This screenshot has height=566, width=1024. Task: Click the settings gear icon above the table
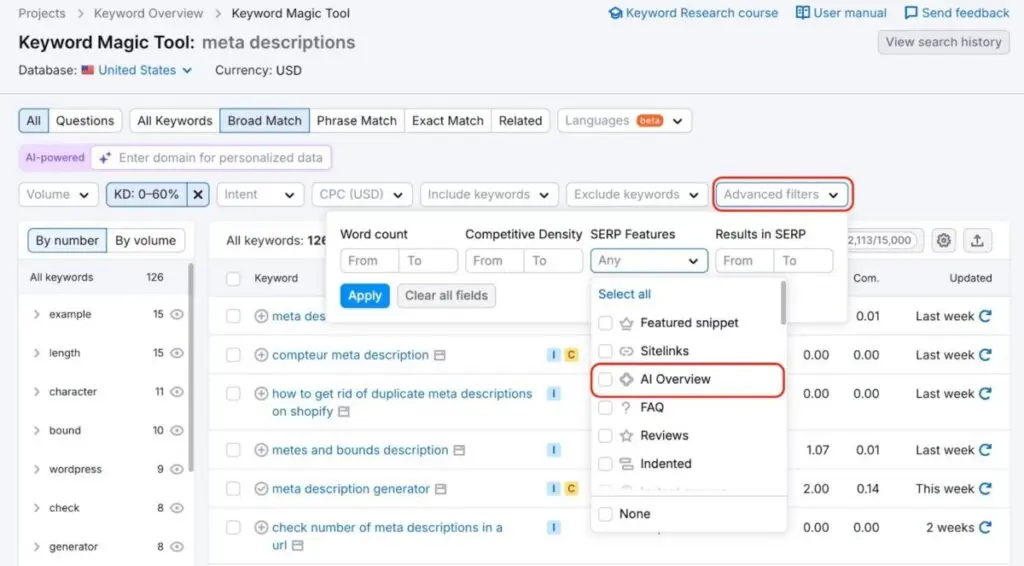[943, 240]
